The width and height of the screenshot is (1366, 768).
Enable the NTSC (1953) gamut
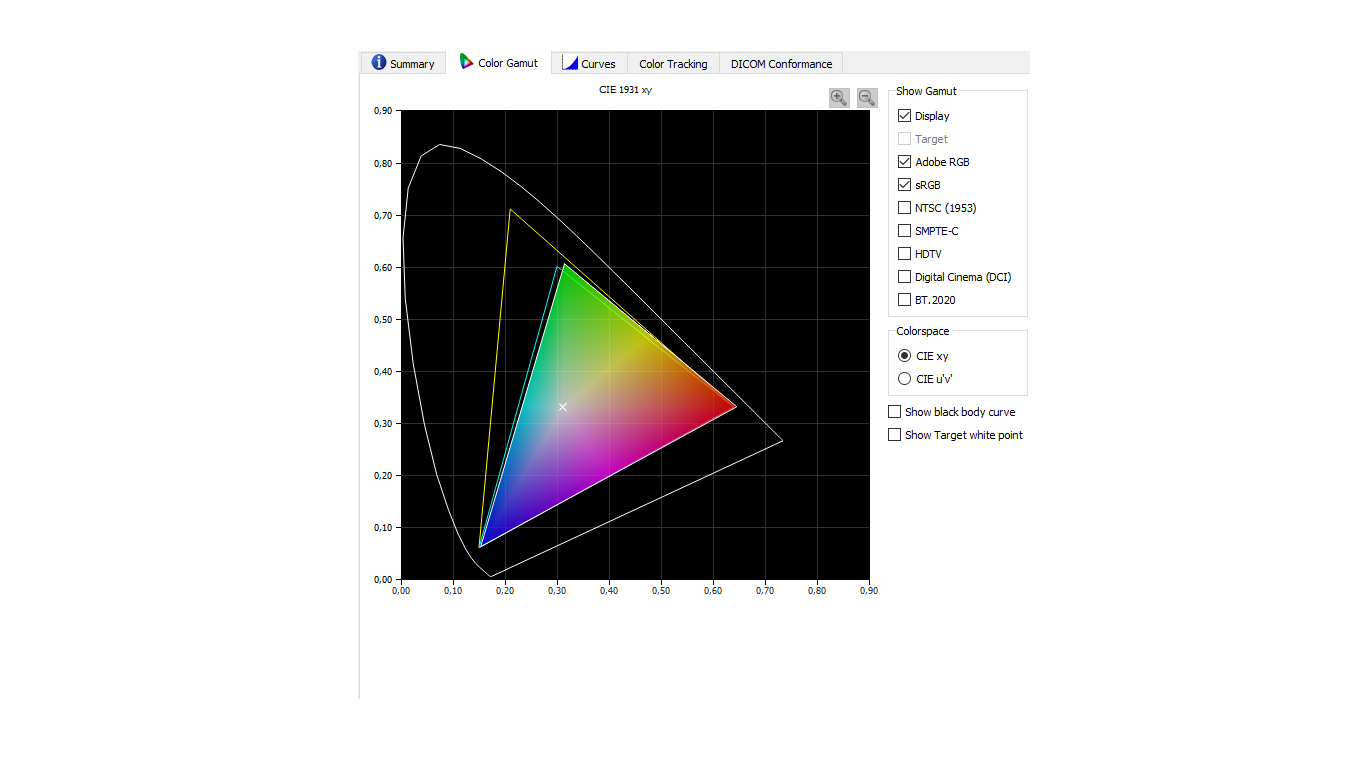pyautogui.click(x=905, y=208)
